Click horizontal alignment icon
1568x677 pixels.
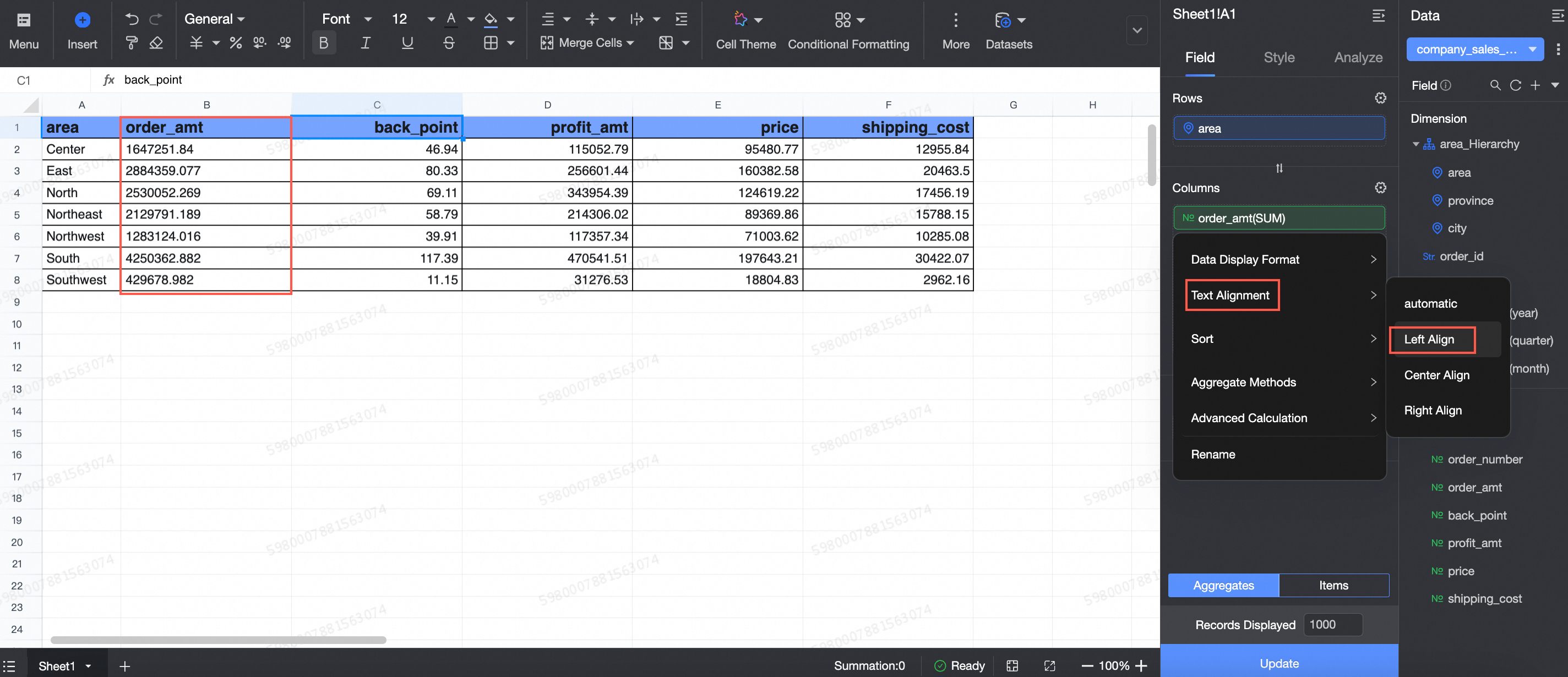pos(548,19)
